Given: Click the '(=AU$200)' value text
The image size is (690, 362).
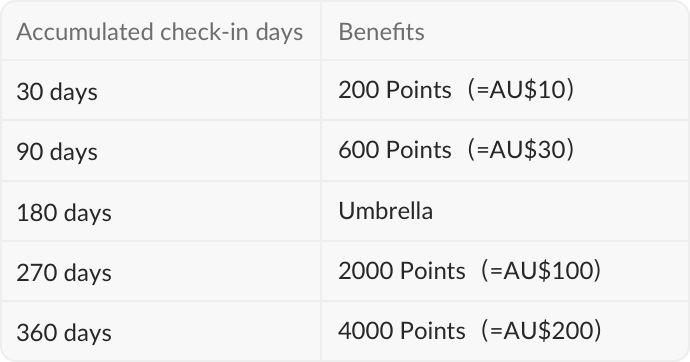Looking at the screenshot, I should coord(541,330).
